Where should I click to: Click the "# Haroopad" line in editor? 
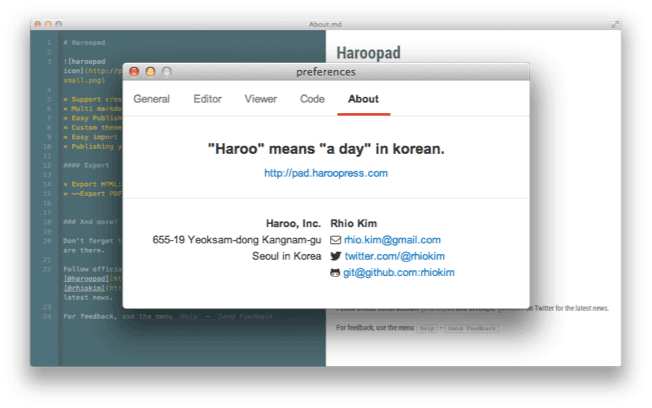pos(84,43)
